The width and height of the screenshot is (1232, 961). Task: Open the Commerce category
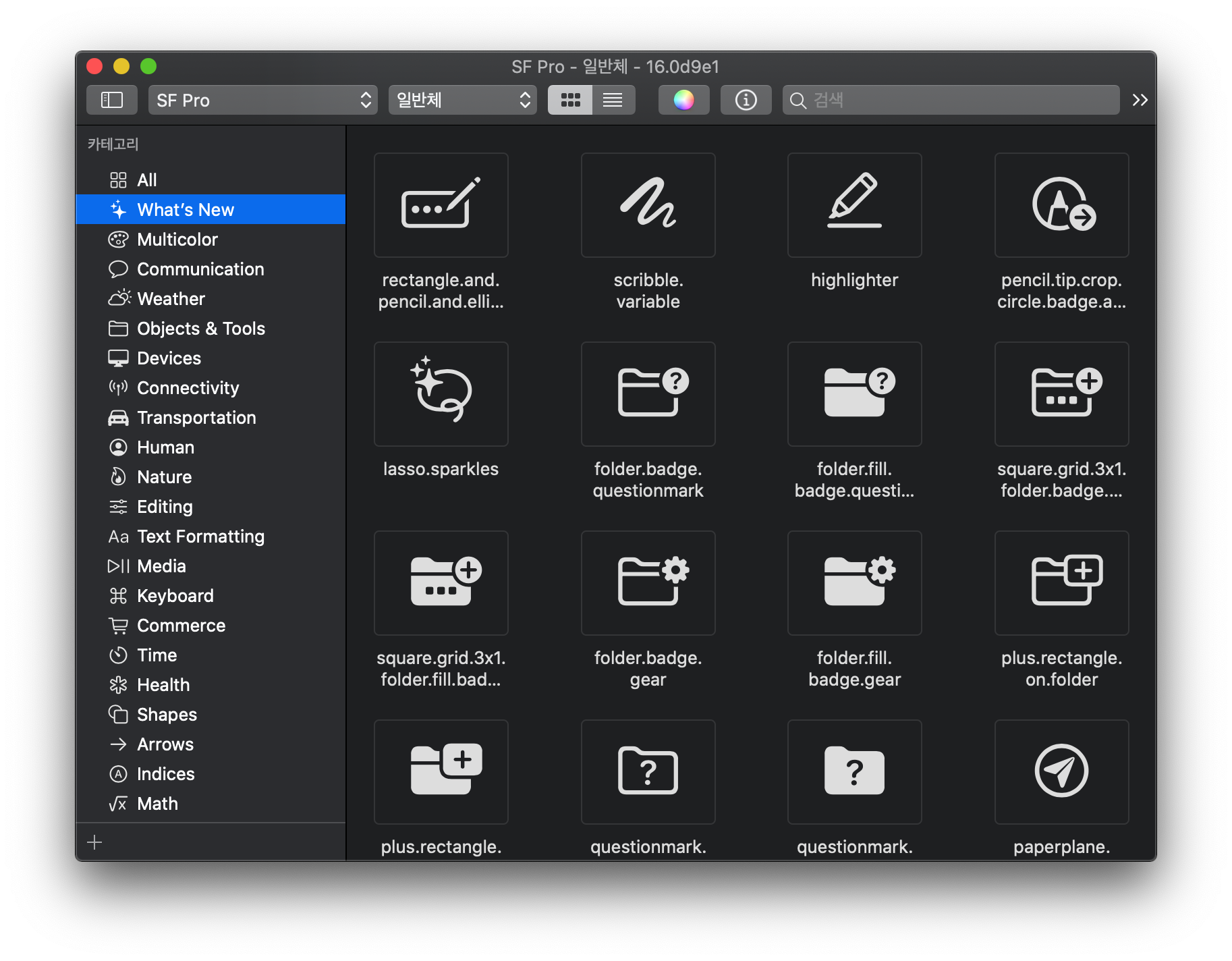(211, 626)
